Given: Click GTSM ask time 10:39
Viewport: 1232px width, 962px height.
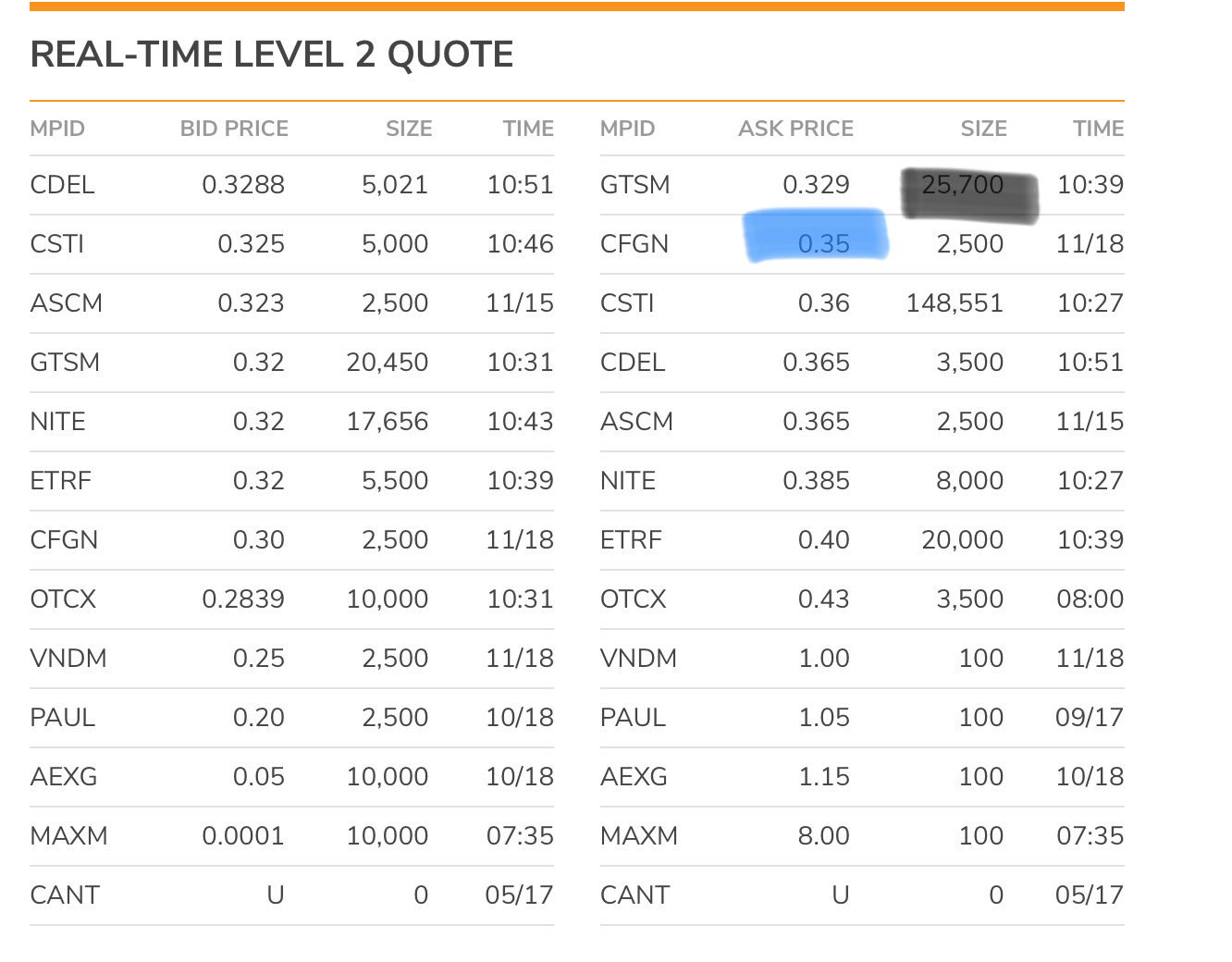Looking at the screenshot, I should click(1090, 185).
